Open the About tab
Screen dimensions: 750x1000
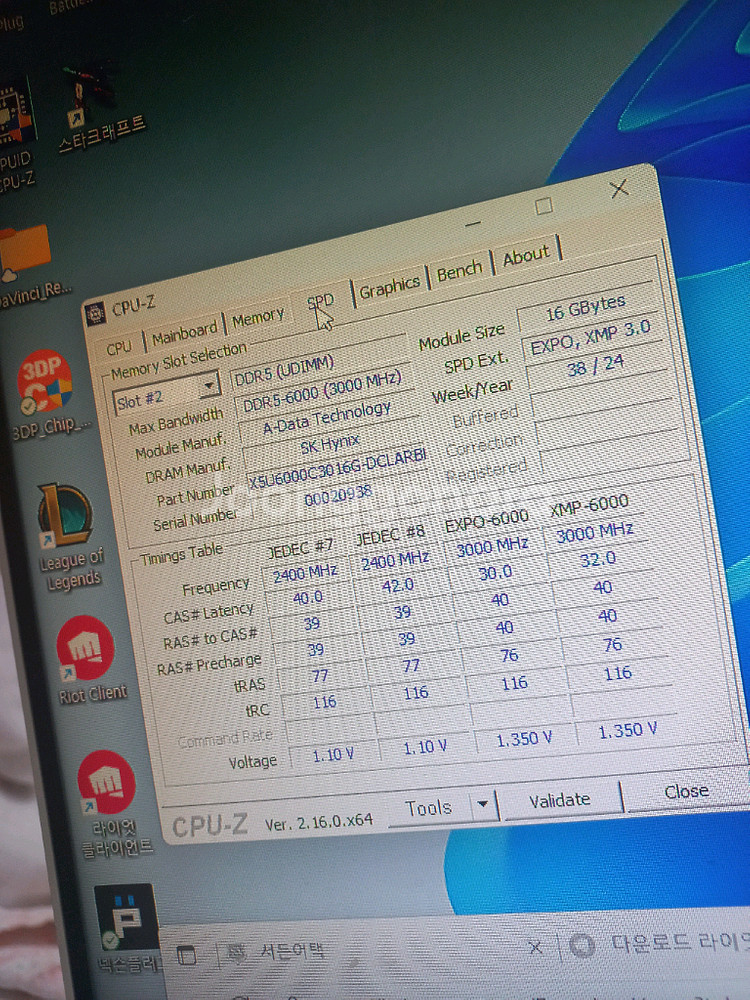pyautogui.click(x=526, y=256)
